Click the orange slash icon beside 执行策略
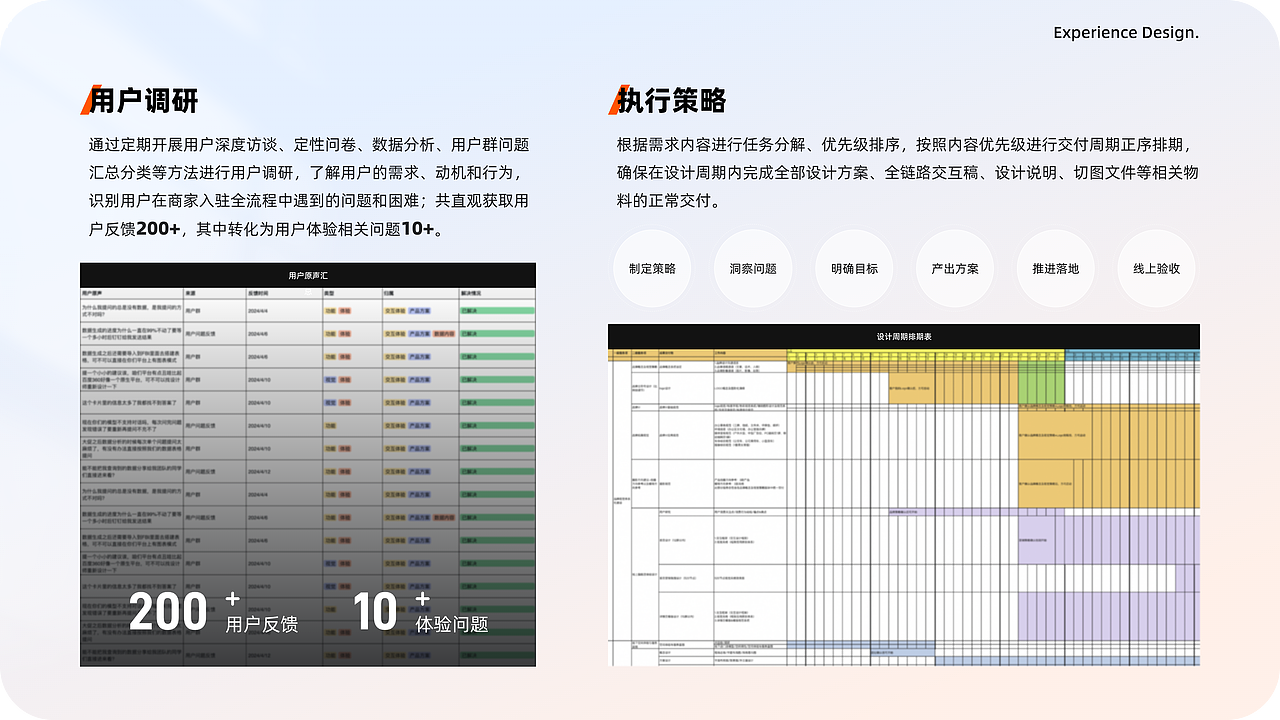The height and width of the screenshot is (720, 1280). [617, 100]
